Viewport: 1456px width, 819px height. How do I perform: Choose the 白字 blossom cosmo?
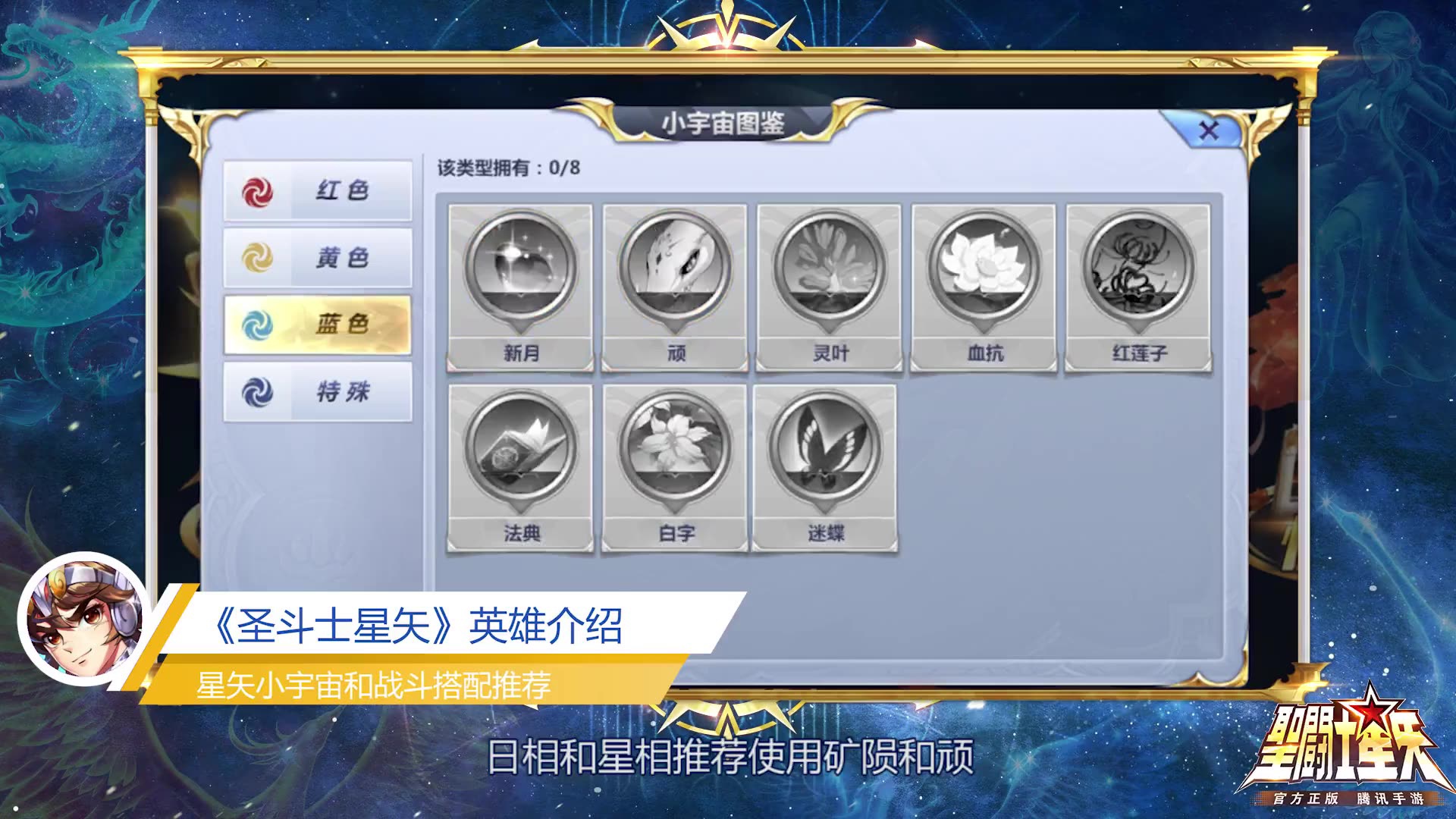pyautogui.click(x=675, y=468)
